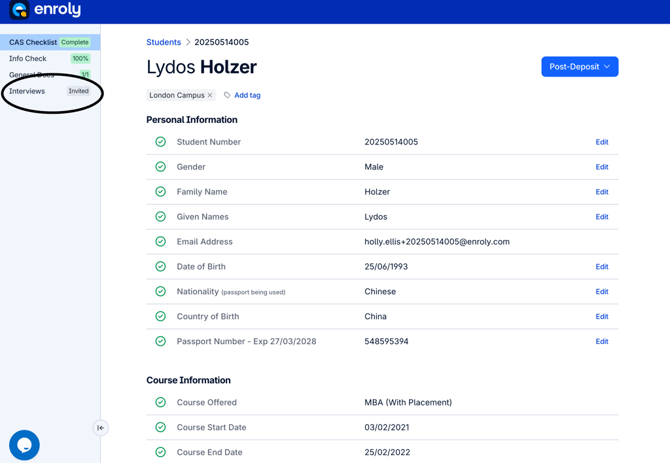Click the course value MBA (With Placement)
This screenshot has height=463, width=670.
coord(408,402)
